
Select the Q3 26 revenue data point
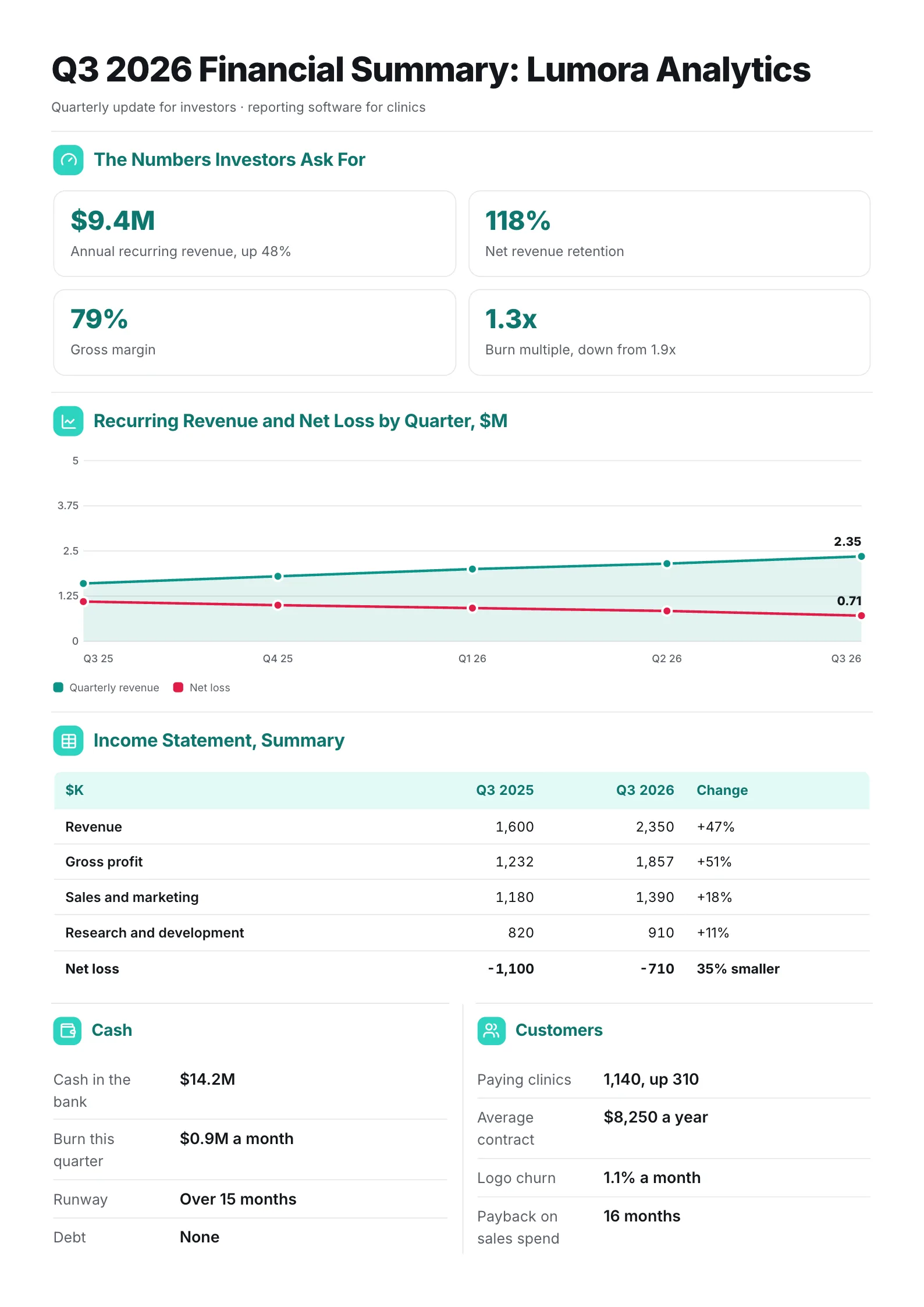861,556
